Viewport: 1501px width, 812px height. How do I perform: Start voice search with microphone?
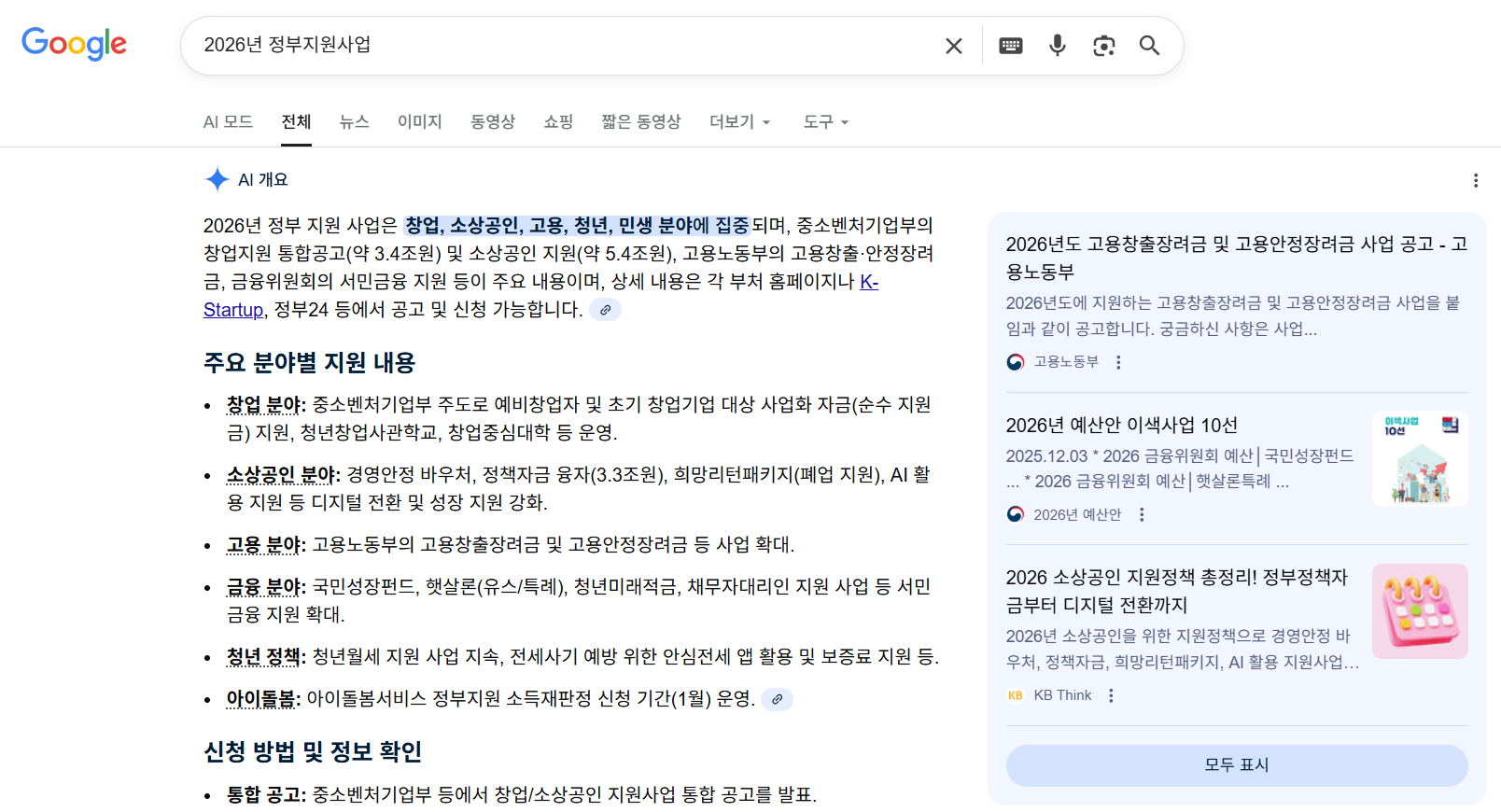[x=1058, y=46]
